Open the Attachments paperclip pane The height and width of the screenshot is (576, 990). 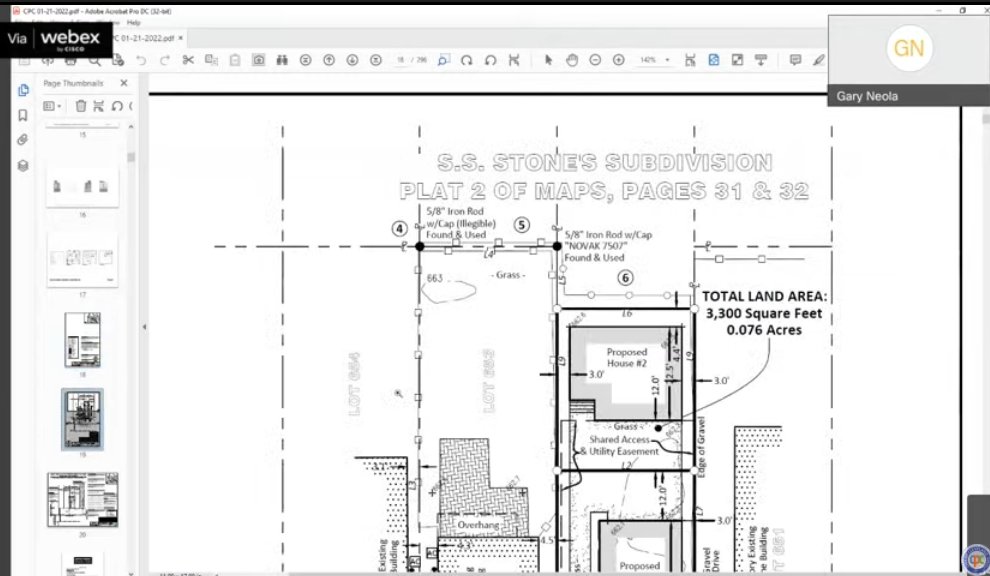23,140
